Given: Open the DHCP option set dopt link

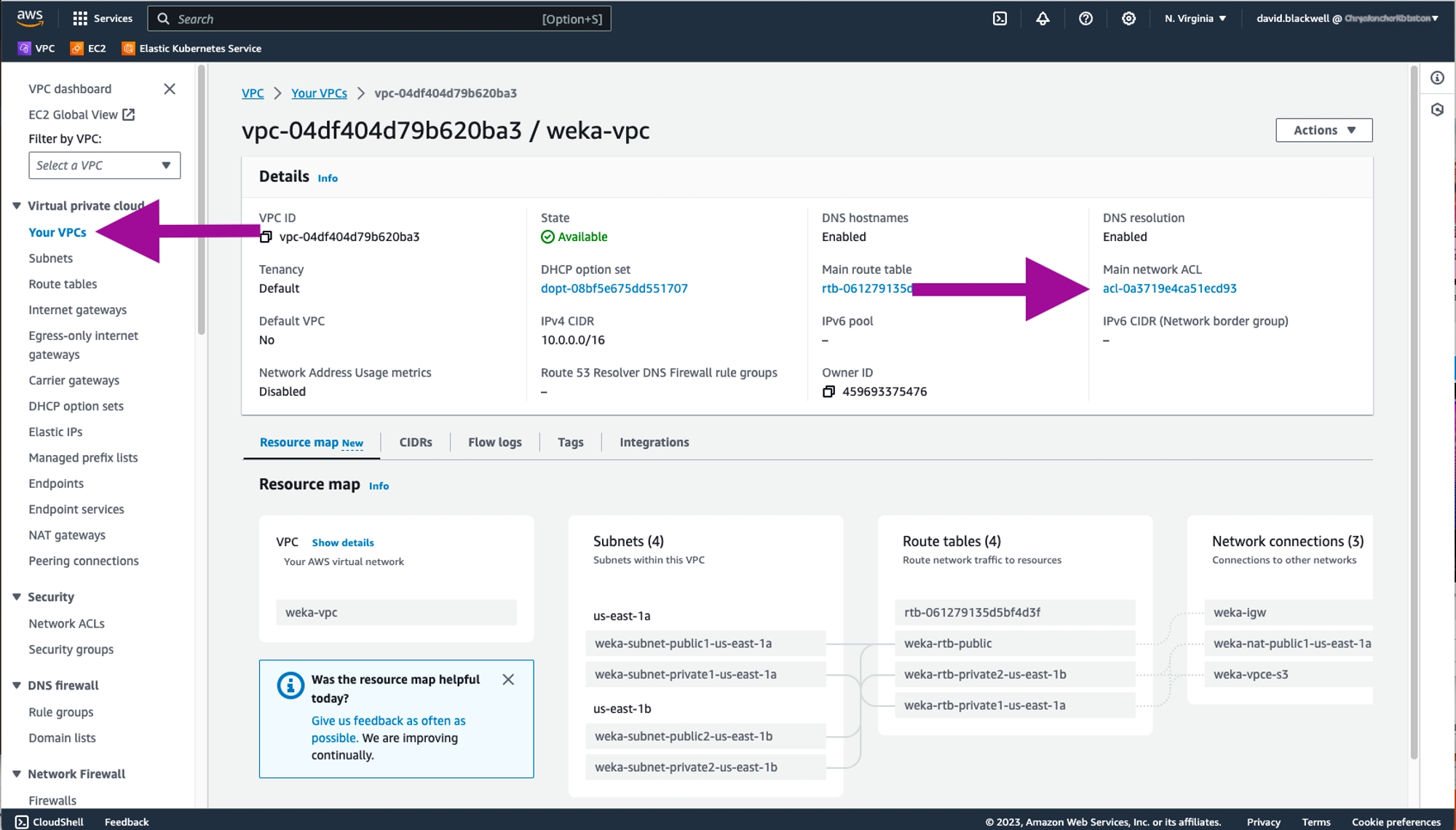Looking at the screenshot, I should 614,288.
